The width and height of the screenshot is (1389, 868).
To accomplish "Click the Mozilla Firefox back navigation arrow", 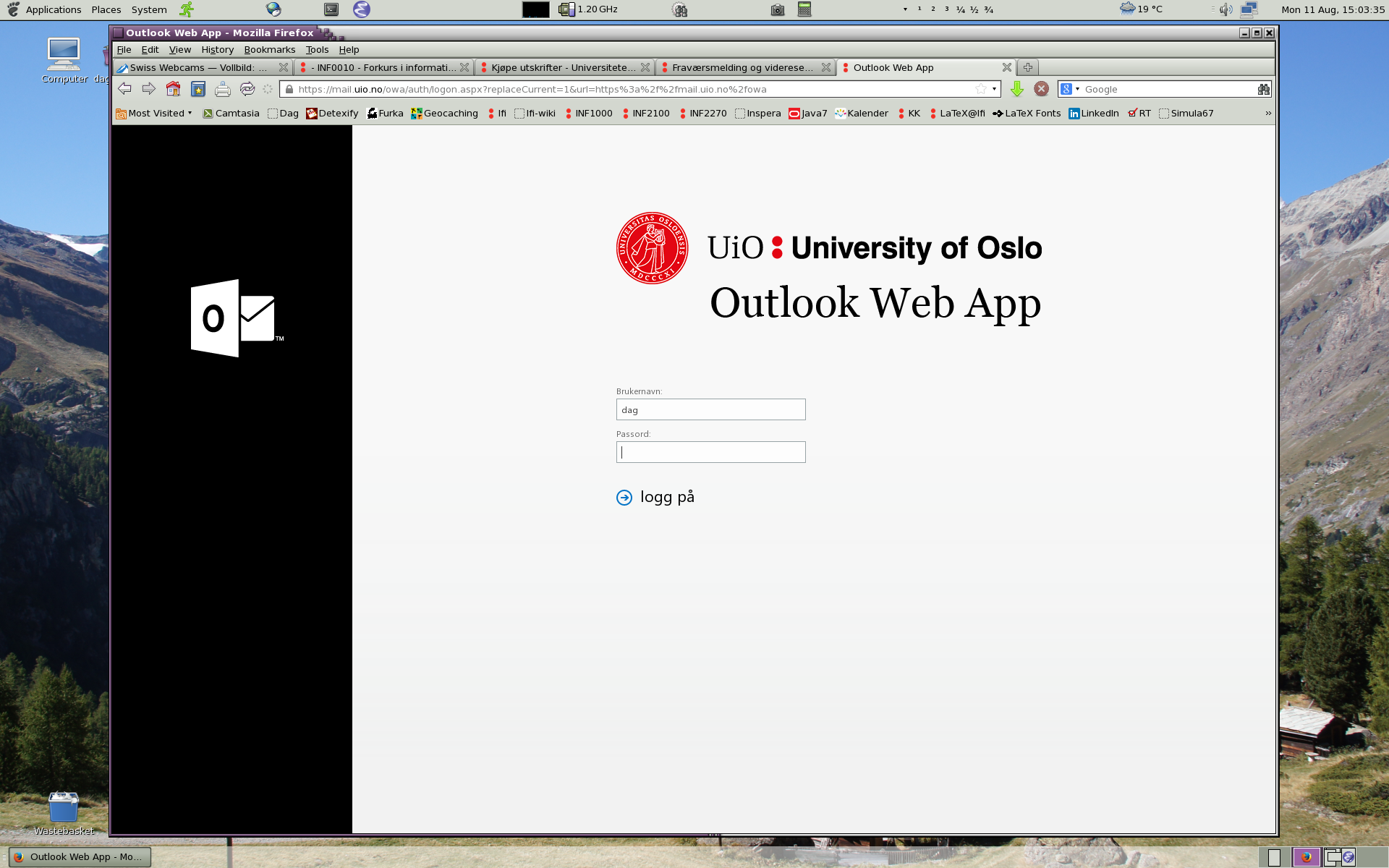I will point(125,89).
